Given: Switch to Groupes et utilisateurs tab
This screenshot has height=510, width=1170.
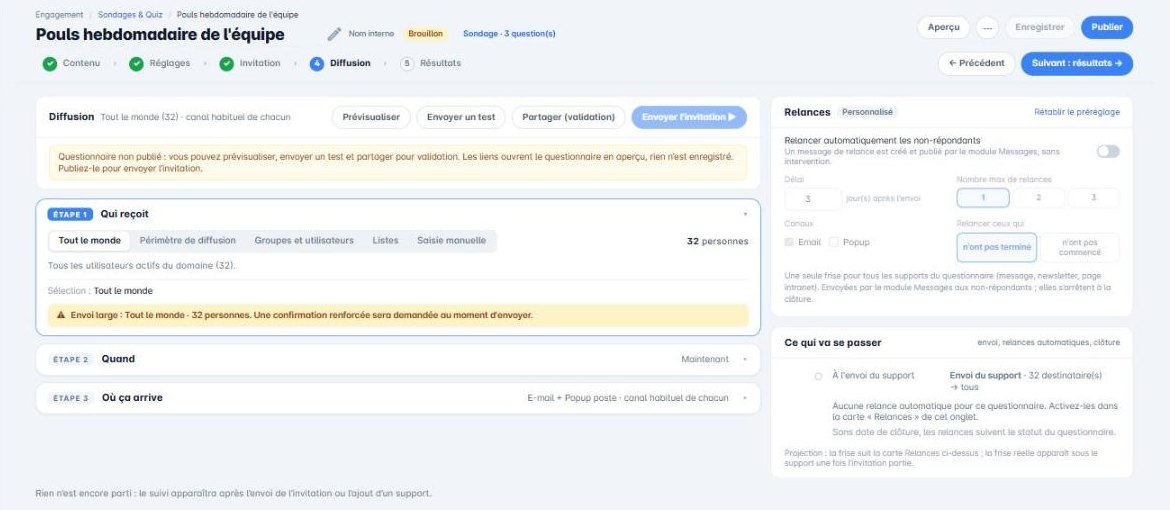Looking at the screenshot, I should point(304,240).
